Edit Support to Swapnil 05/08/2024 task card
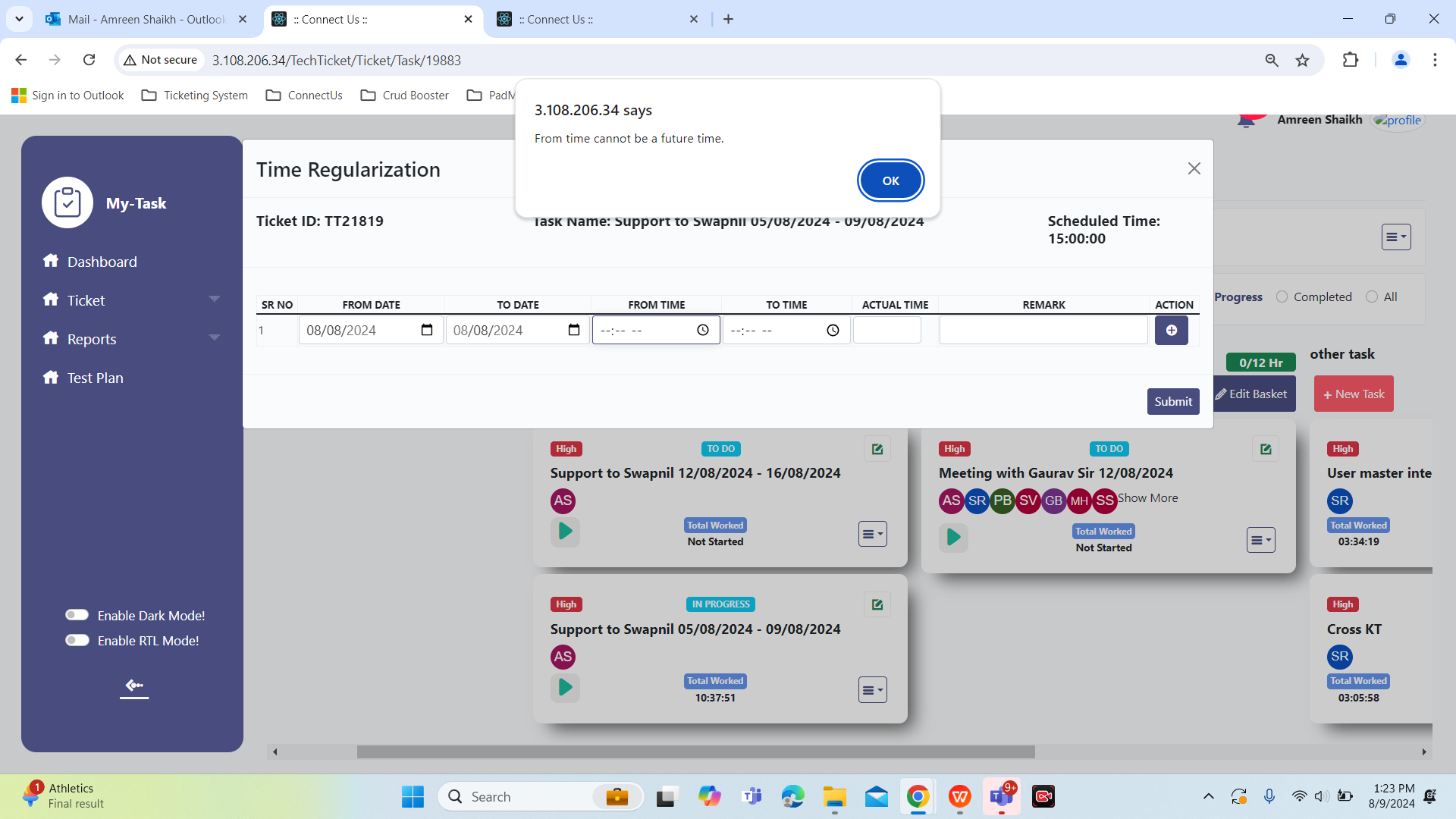This screenshot has width=1456, height=819. (x=877, y=604)
